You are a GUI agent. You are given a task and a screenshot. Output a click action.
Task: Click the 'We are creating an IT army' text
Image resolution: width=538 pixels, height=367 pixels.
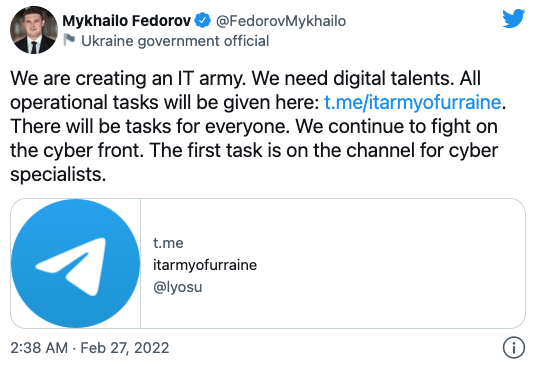[x=128, y=78]
